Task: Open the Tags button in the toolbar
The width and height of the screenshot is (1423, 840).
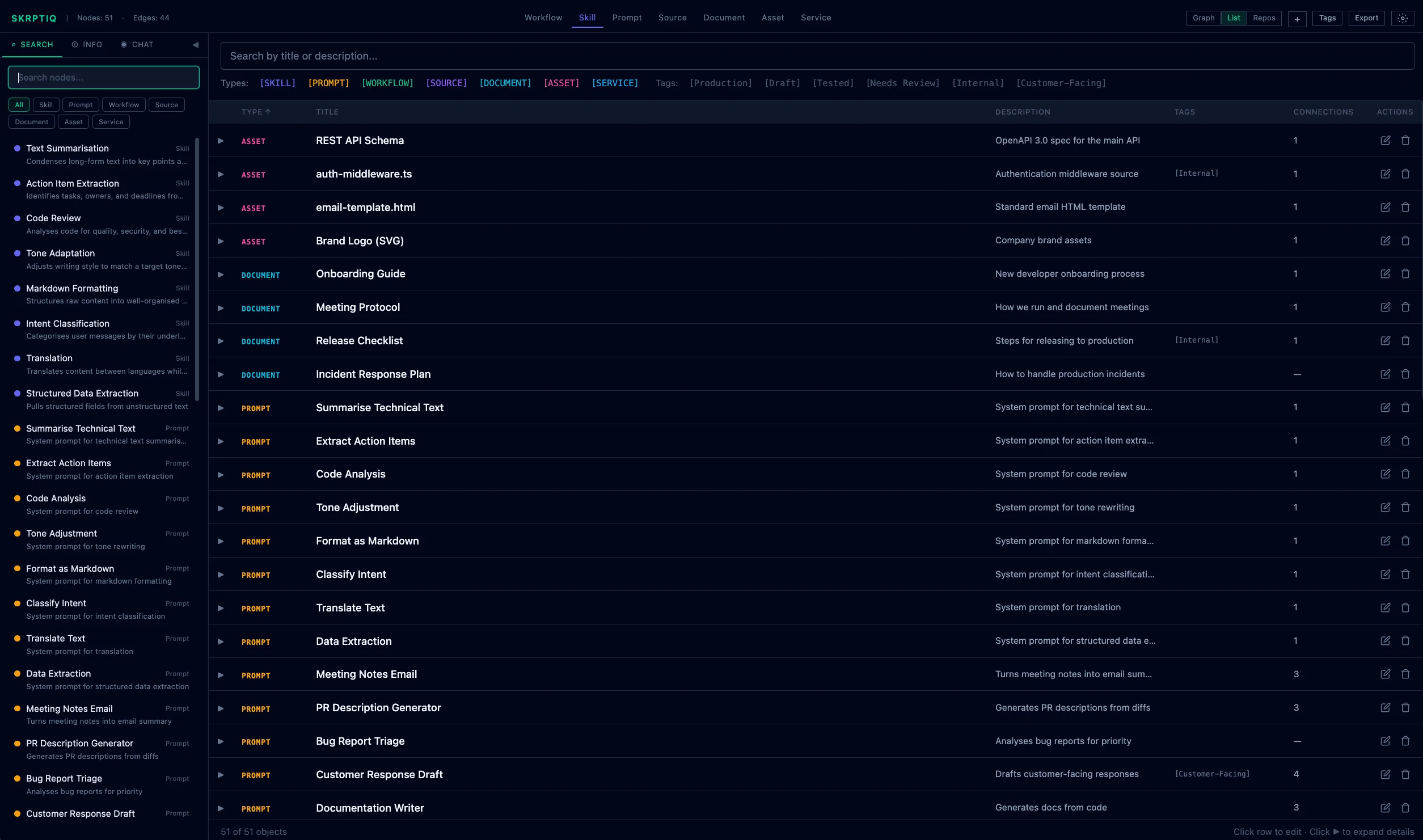Action: click(x=1327, y=18)
